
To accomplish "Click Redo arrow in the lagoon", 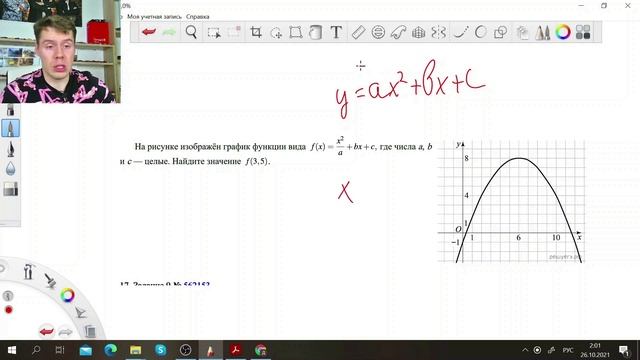I will coord(65,332).
